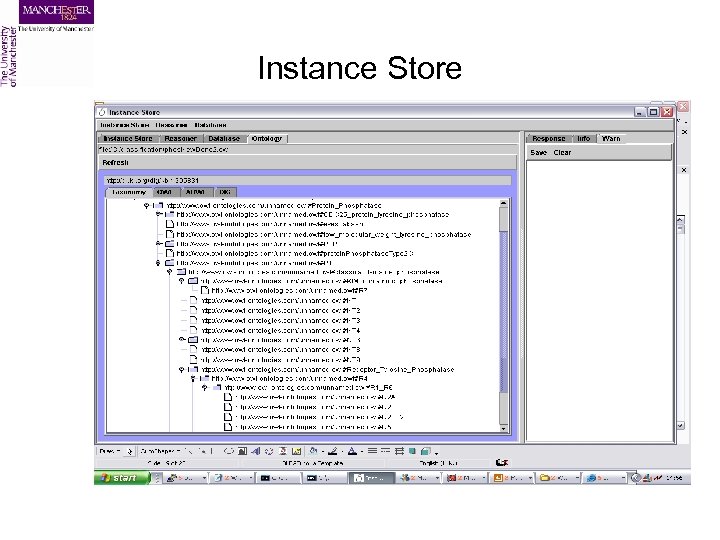Collapse the Receptor_Tyrosine_Phosphatase tree node
Screen dimensions: 720x540
click(x=182, y=370)
